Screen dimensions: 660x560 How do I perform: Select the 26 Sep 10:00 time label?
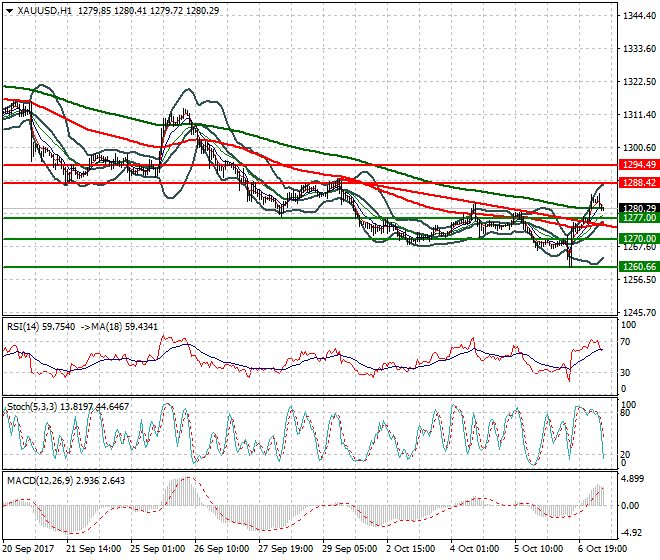pos(222,549)
